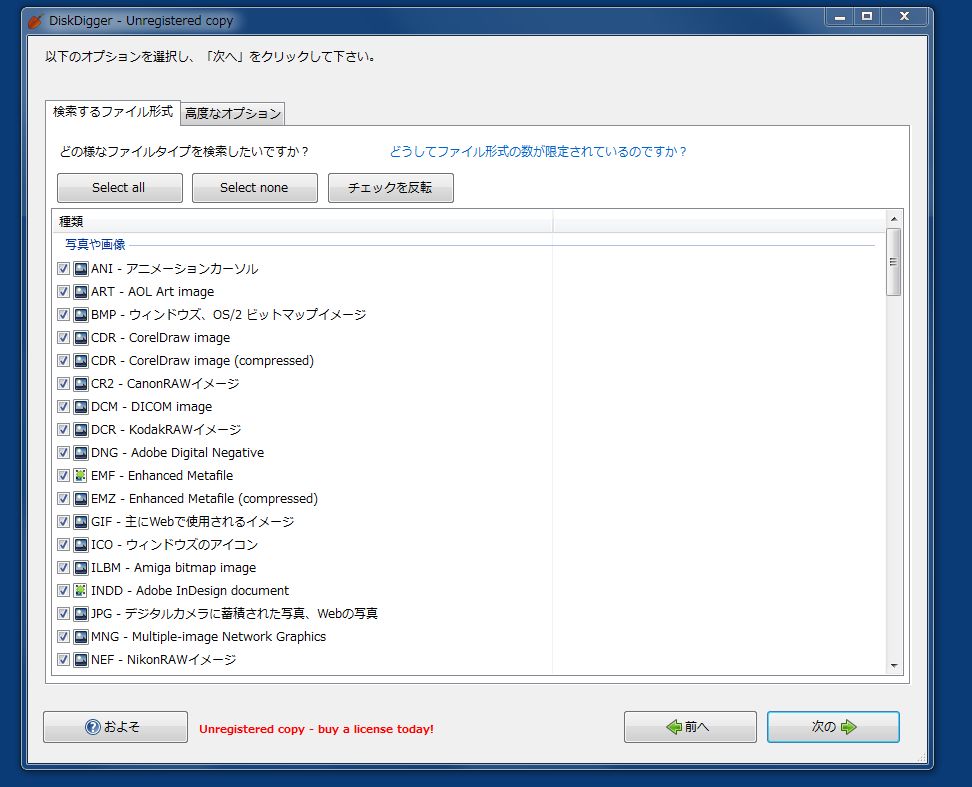Select the EMZ - Enhanced Metafile (compressed) text

click(204, 498)
